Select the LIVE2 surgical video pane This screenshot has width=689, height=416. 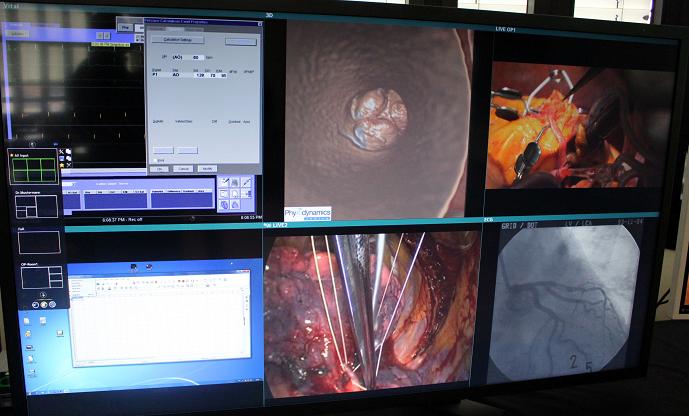(x=372, y=312)
